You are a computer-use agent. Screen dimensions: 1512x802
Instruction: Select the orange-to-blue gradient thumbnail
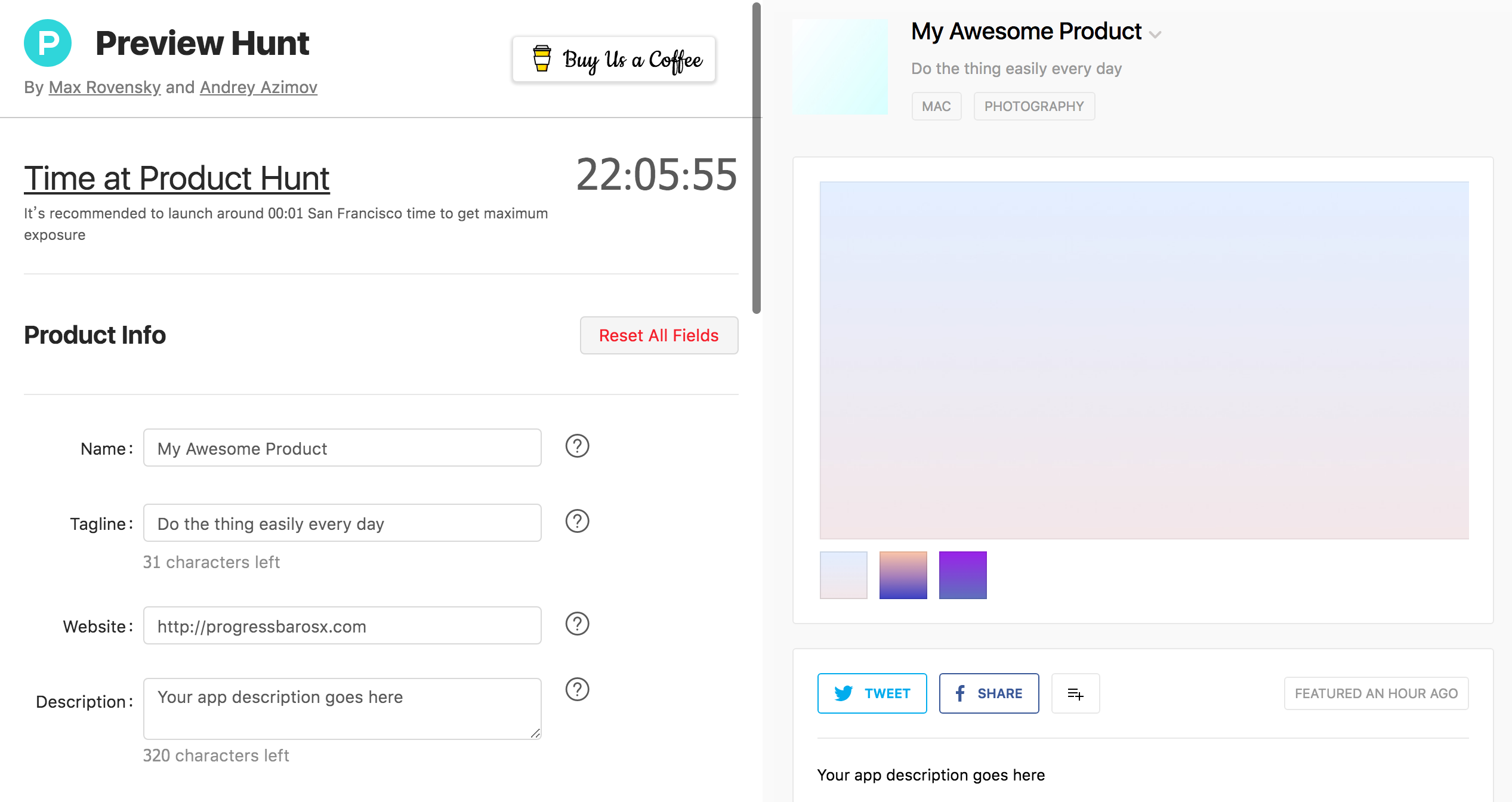[903, 575]
